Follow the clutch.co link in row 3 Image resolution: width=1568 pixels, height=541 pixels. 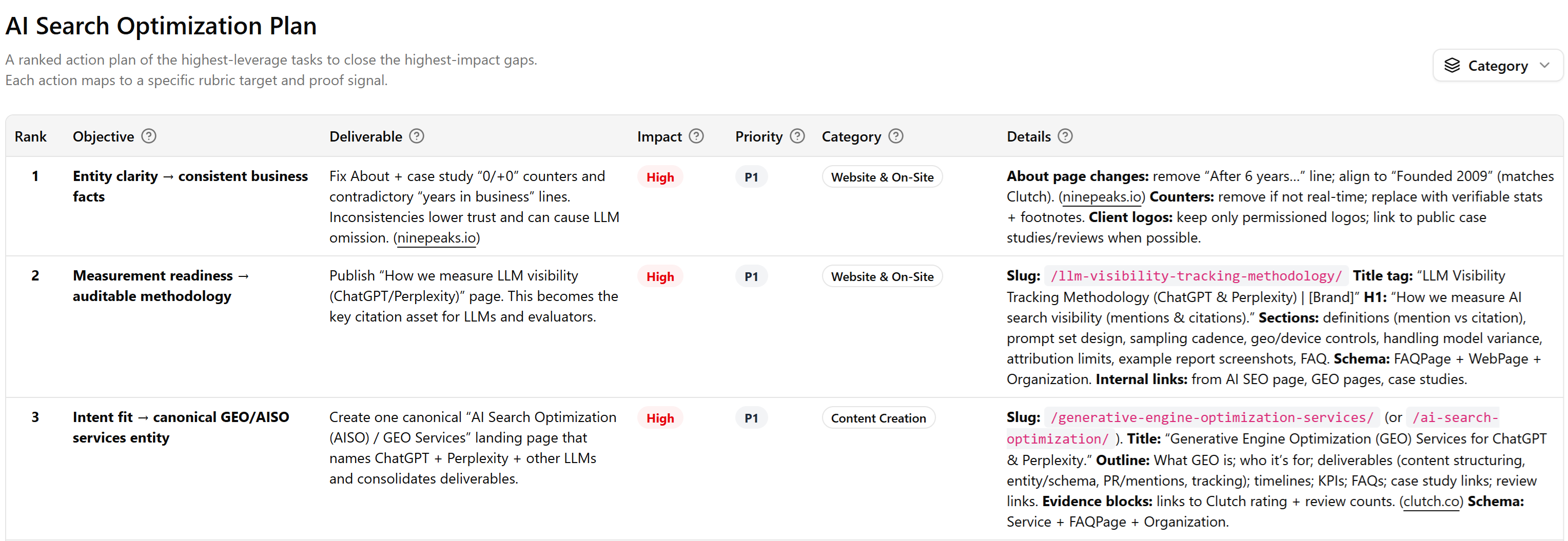1431,502
